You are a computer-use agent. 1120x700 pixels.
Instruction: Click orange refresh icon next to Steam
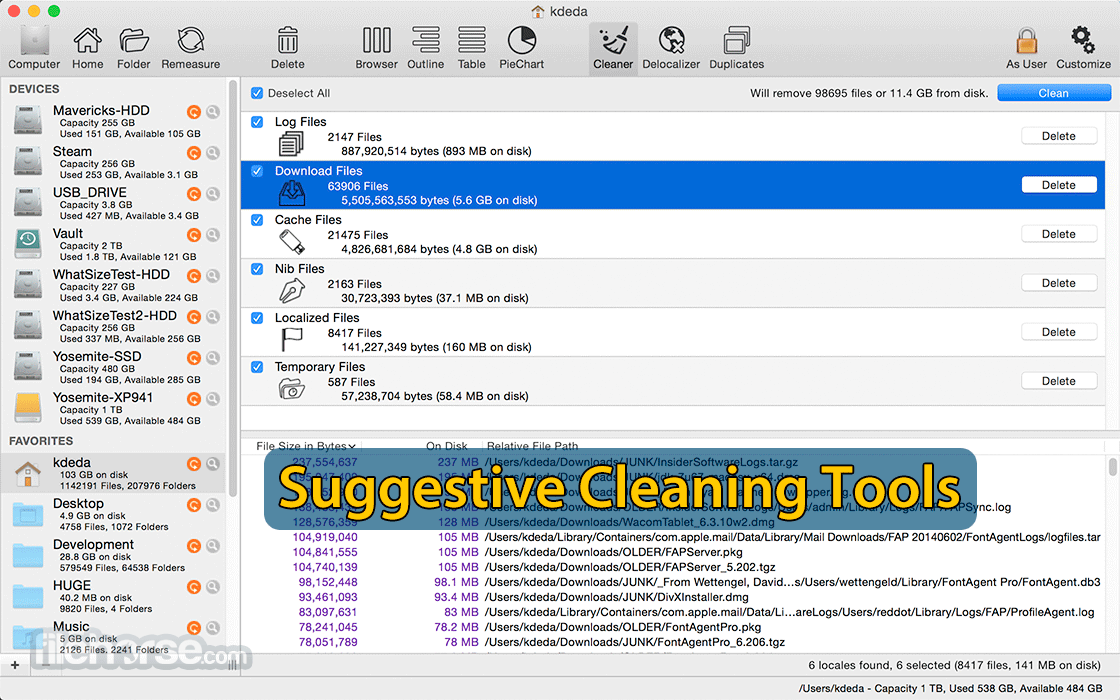point(194,153)
